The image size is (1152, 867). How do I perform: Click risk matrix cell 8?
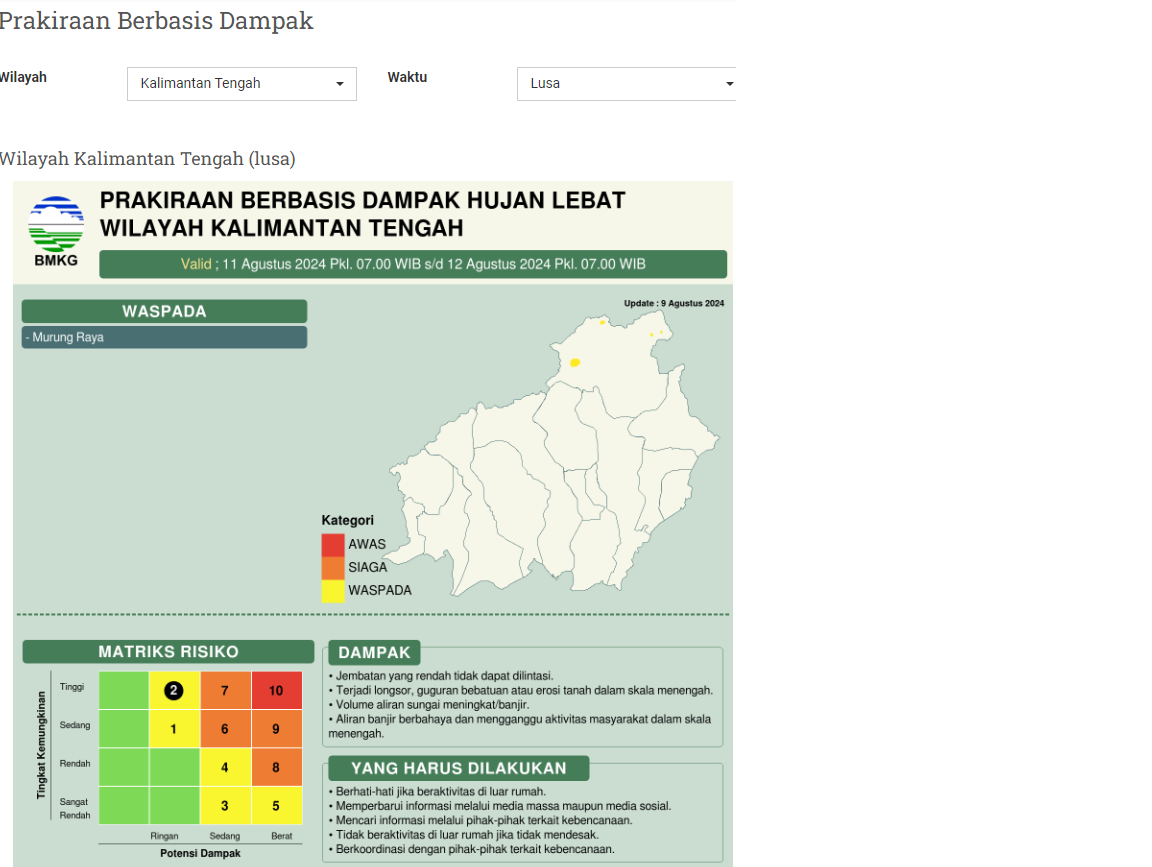coord(276,767)
